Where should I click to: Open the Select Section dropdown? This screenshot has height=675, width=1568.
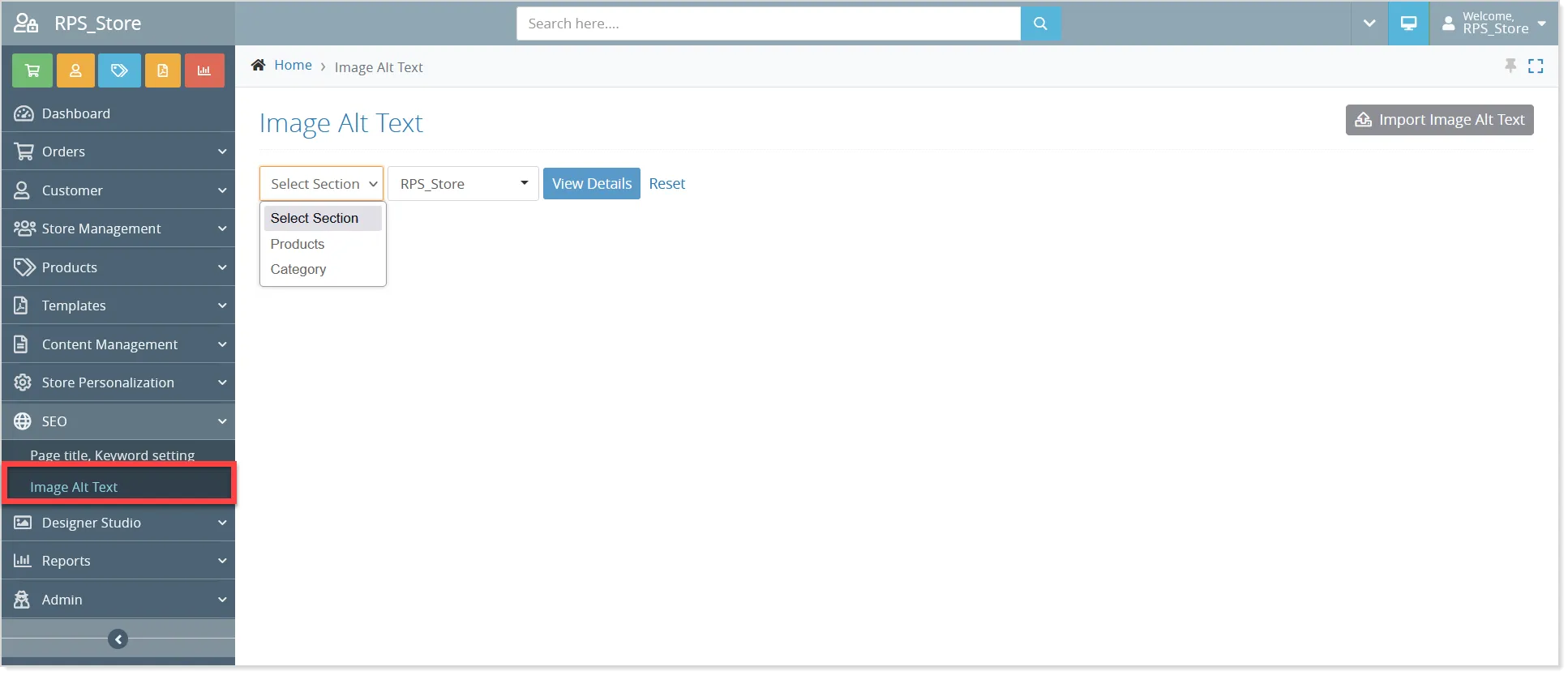tap(322, 184)
